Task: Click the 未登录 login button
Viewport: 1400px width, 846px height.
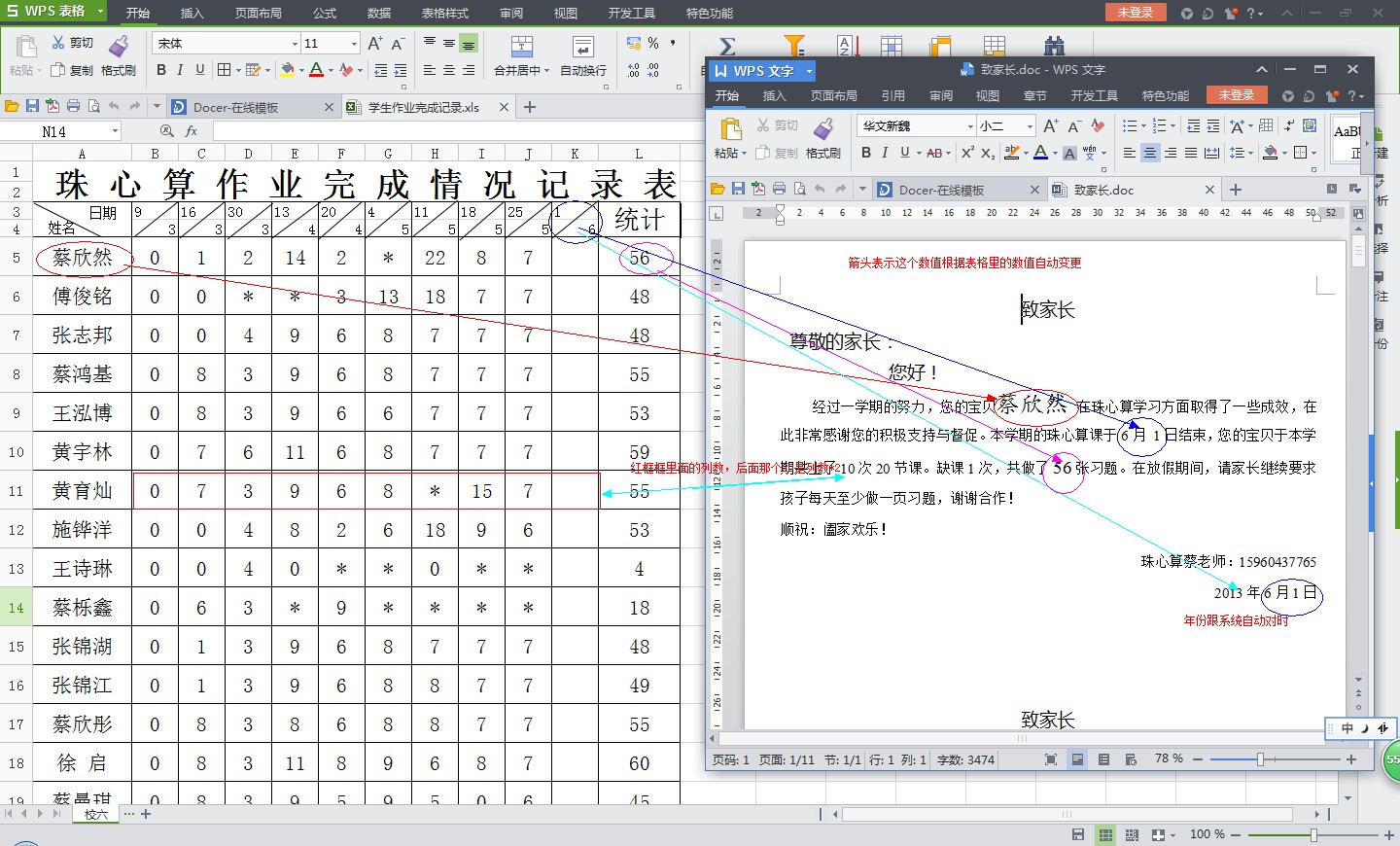Action: [x=1137, y=13]
